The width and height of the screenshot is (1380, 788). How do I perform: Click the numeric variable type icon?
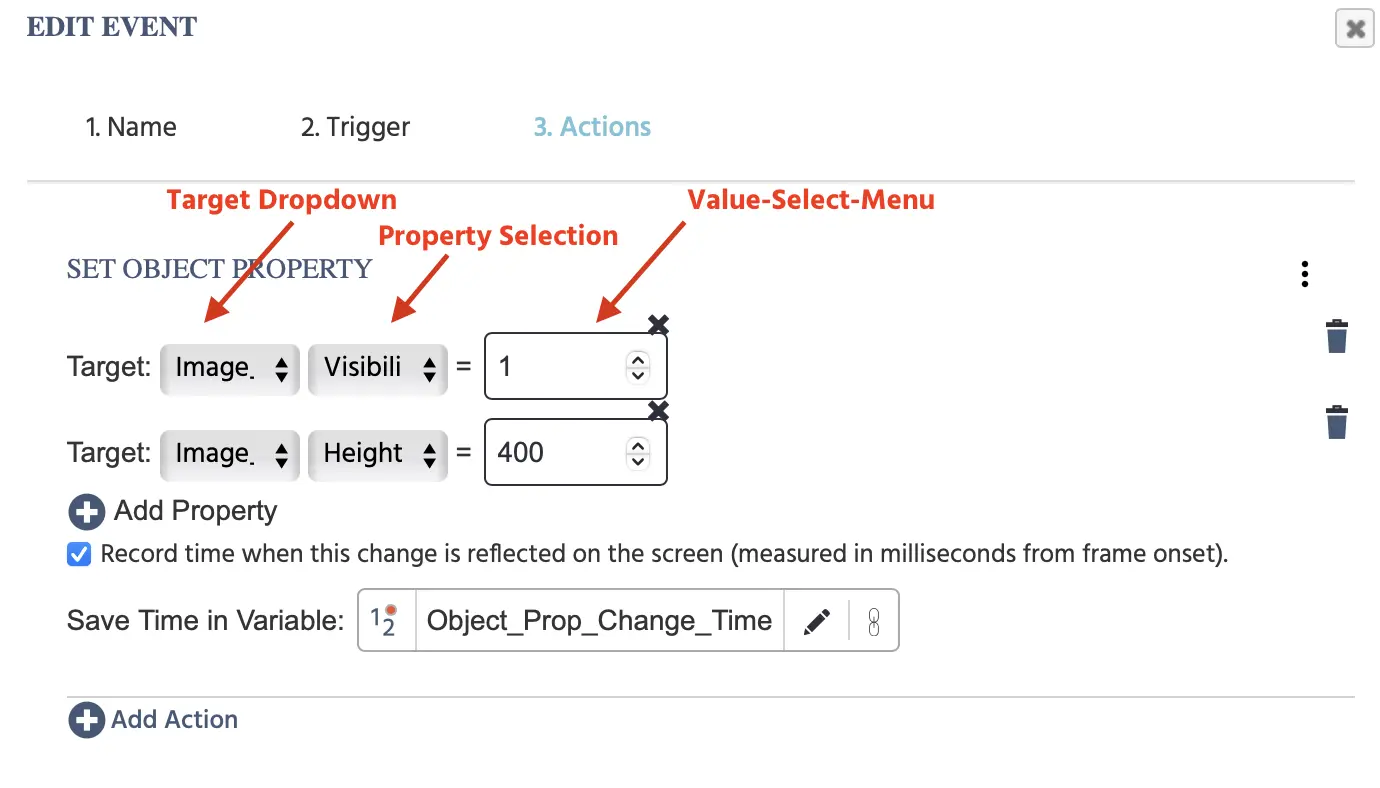point(385,621)
